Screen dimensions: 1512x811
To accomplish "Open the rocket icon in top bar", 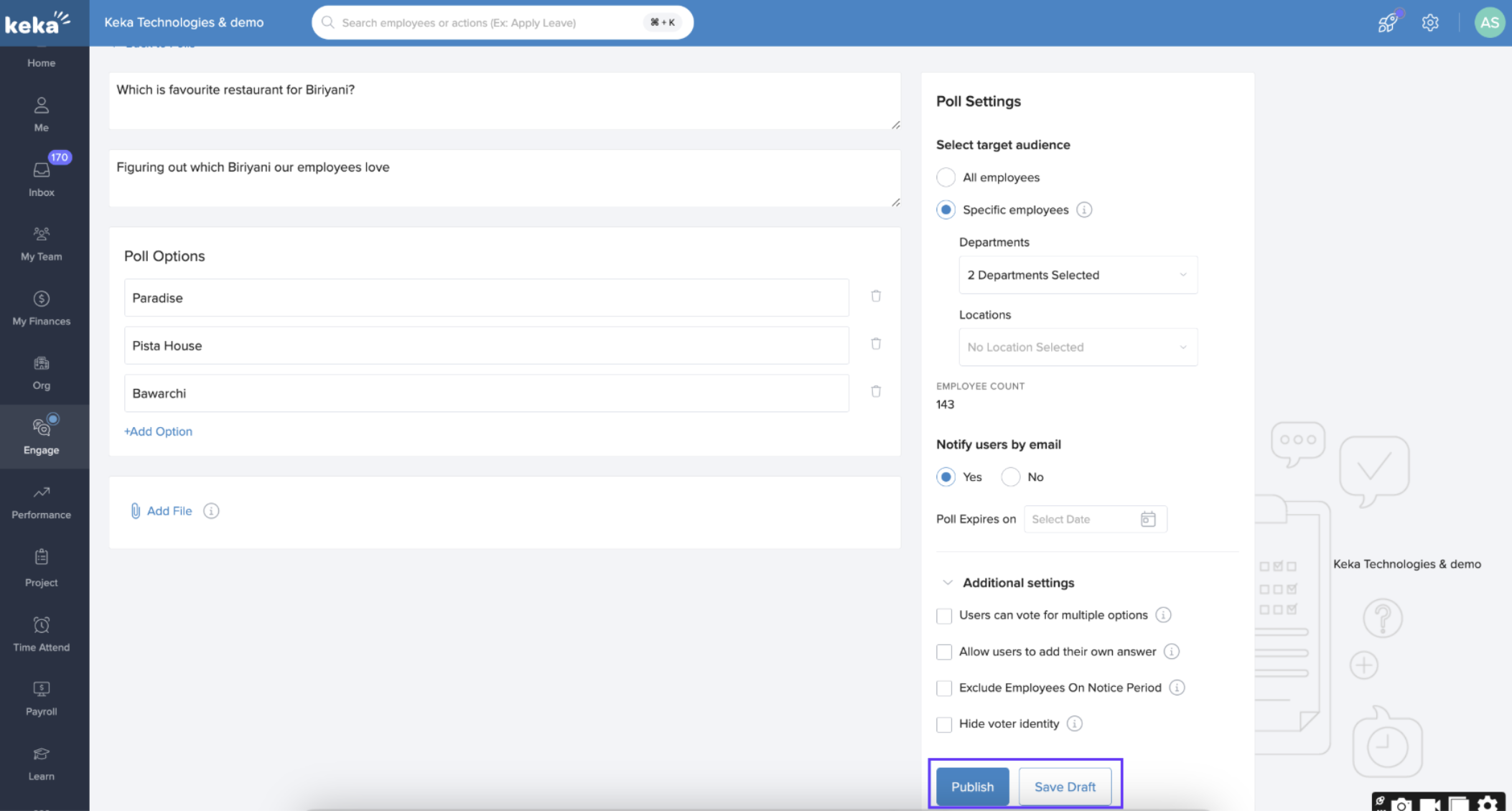I will point(1388,22).
